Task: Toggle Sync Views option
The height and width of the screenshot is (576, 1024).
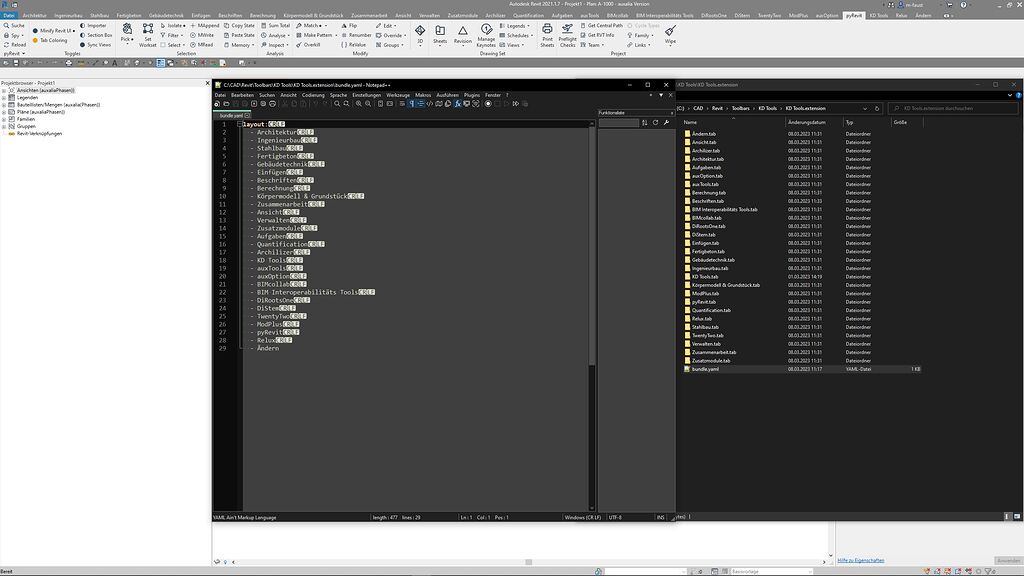Action: (95, 45)
